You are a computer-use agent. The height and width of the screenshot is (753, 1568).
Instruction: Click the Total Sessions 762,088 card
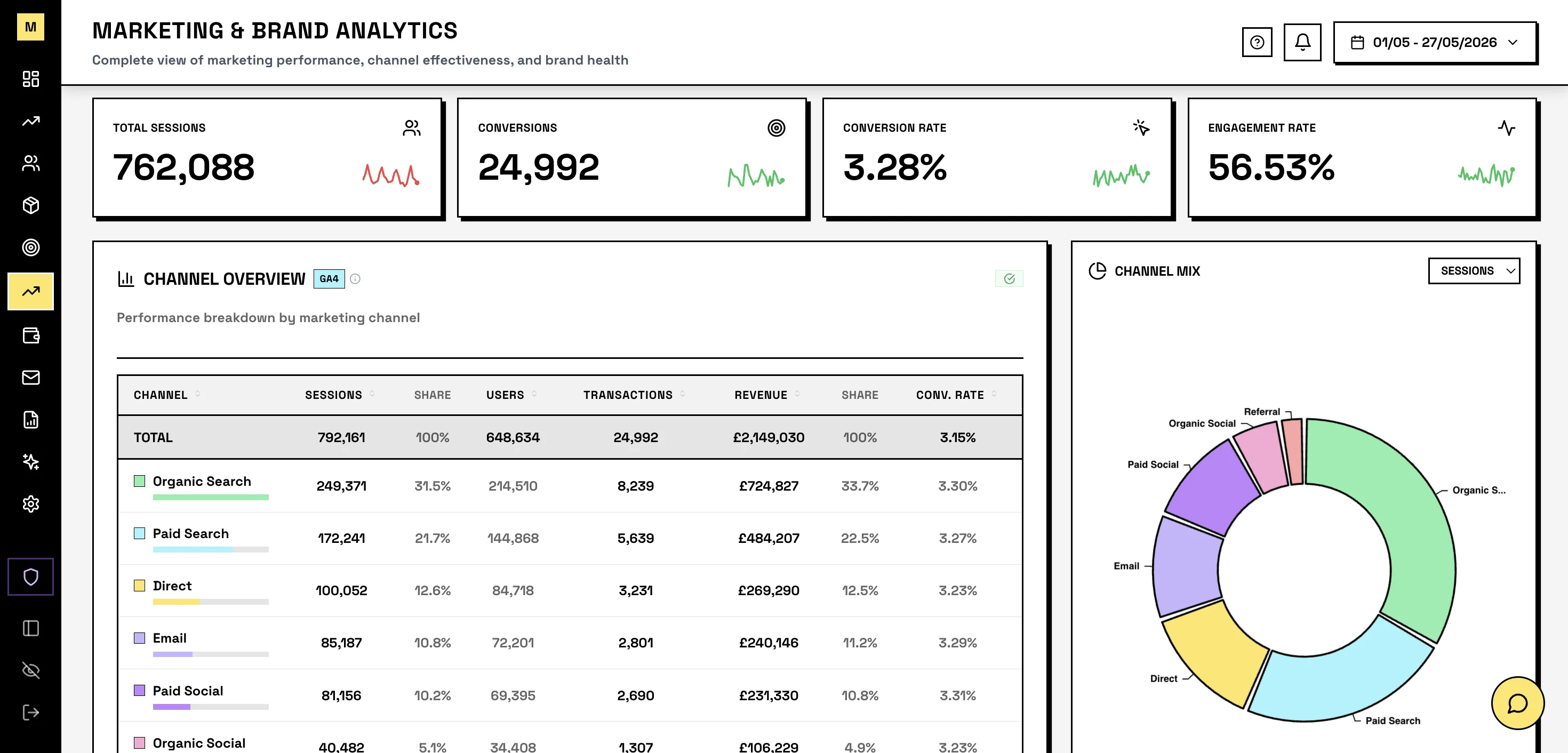pyautogui.click(x=267, y=158)
